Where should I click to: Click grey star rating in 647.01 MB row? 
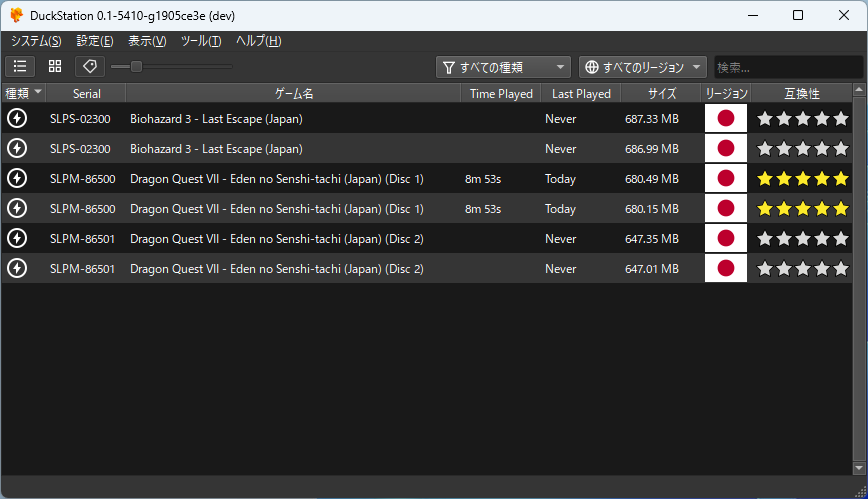tap(802, 267)
